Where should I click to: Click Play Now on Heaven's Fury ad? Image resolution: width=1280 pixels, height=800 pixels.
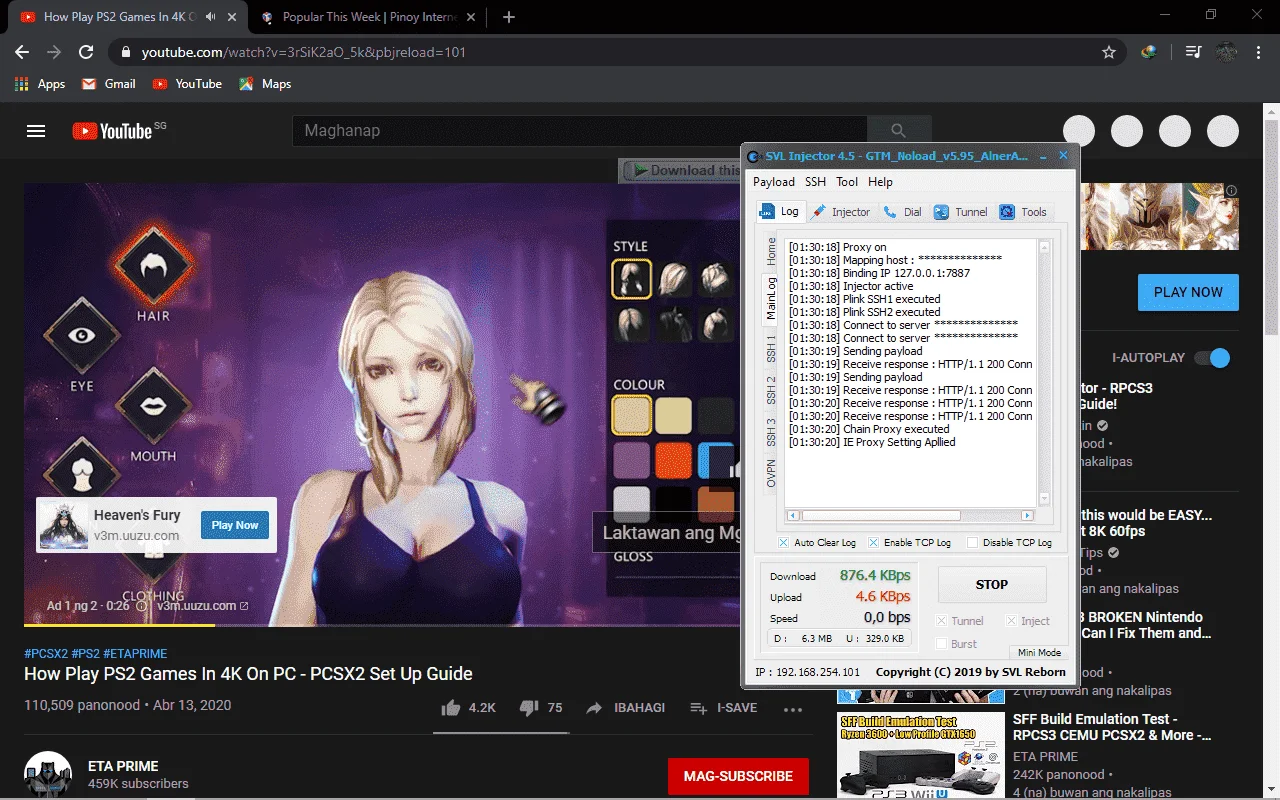(x=235, y=525)
